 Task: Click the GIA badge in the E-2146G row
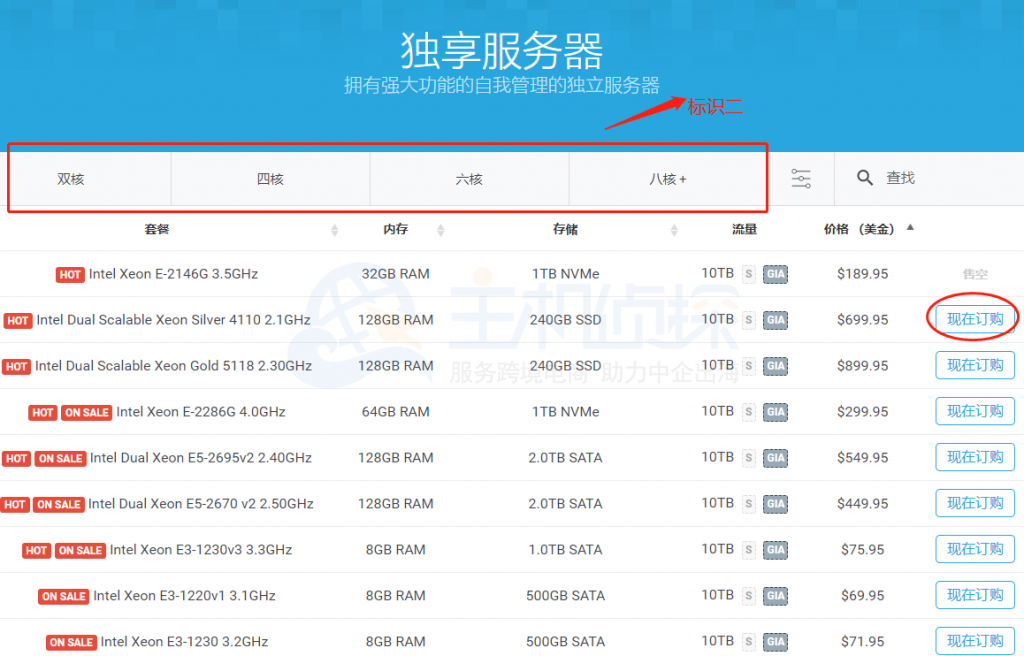(x=775, y=274)
